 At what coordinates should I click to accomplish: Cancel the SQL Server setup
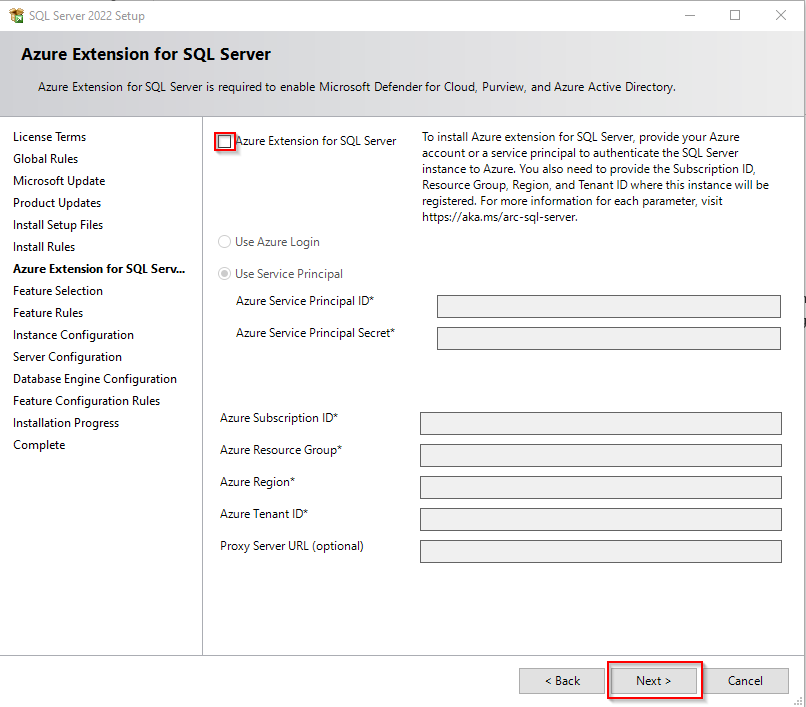(745, 681)
